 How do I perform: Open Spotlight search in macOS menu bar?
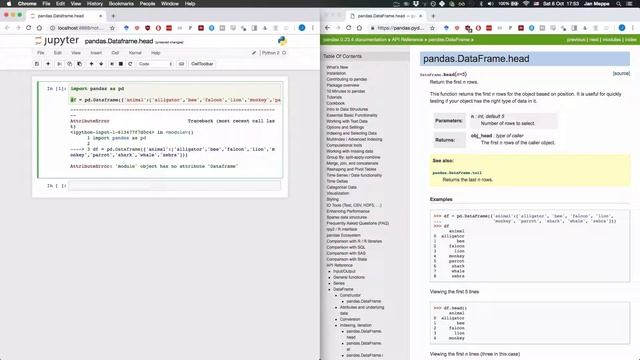pyautogui.click(x=619, y=4)
